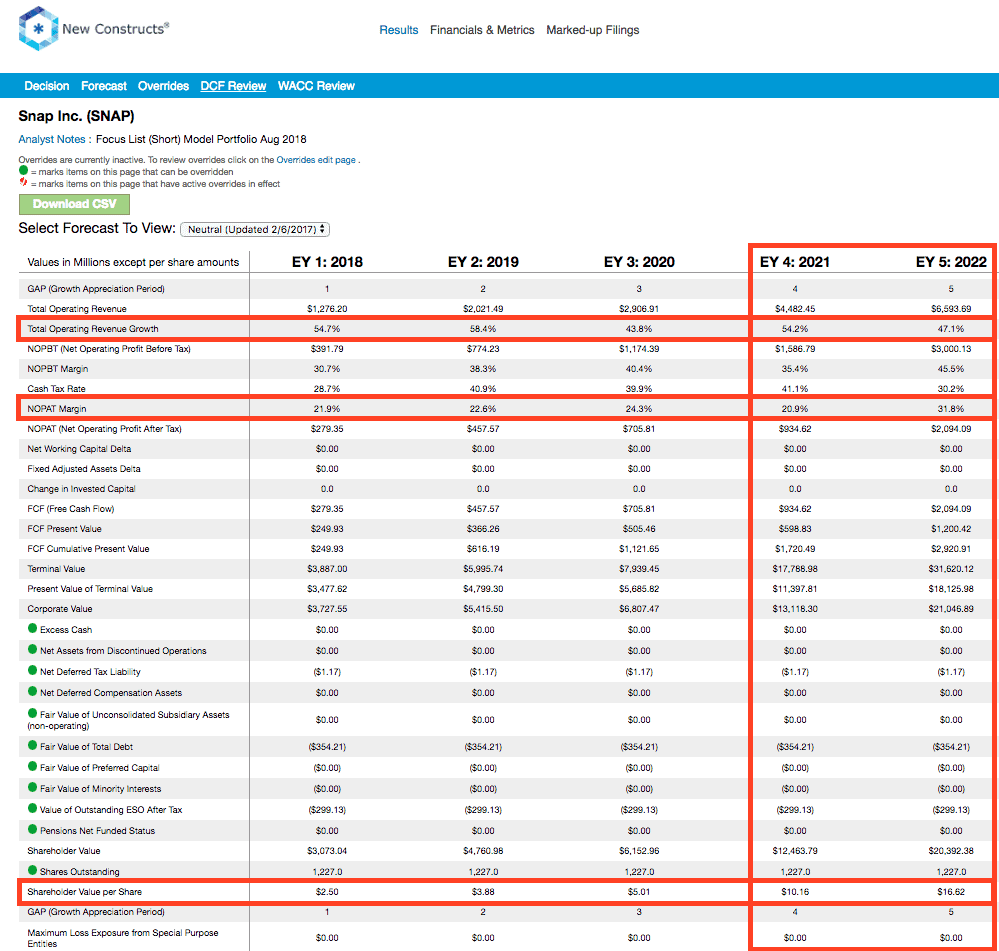999x951 pixels.
Task: Click the EY 5: 2022 column header
Action: 951,262
